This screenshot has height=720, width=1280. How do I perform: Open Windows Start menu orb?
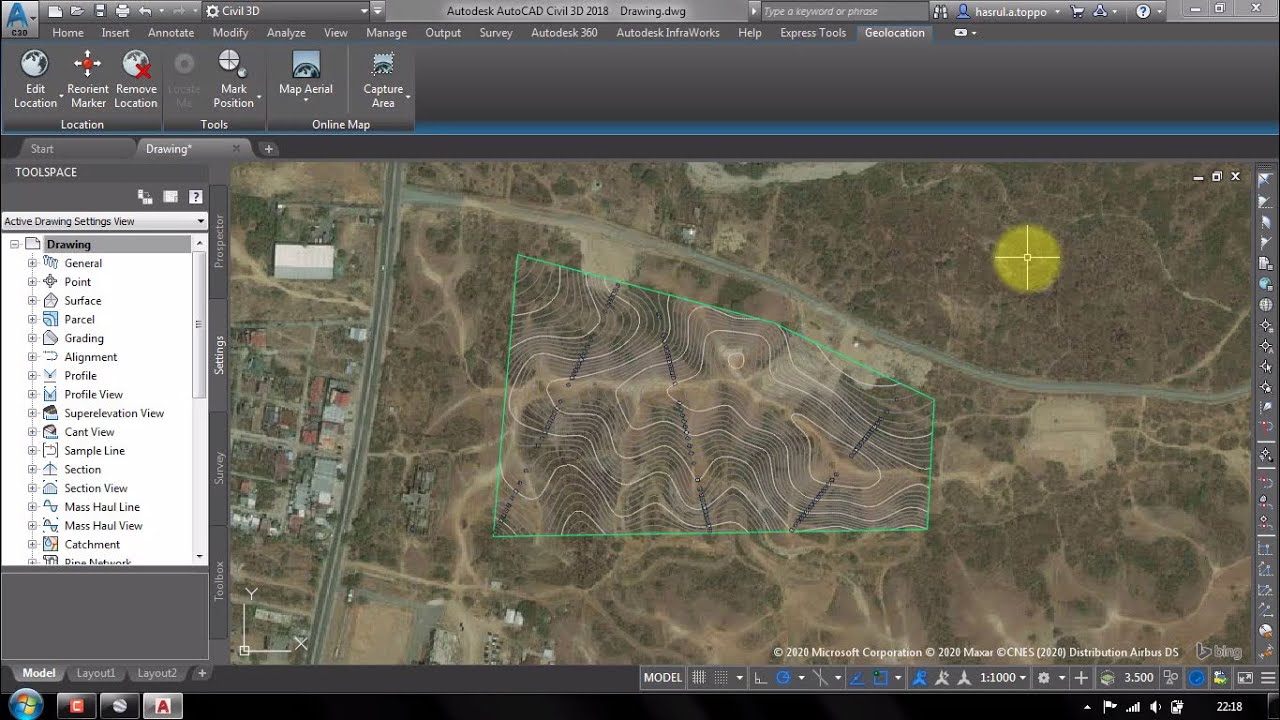25,703
